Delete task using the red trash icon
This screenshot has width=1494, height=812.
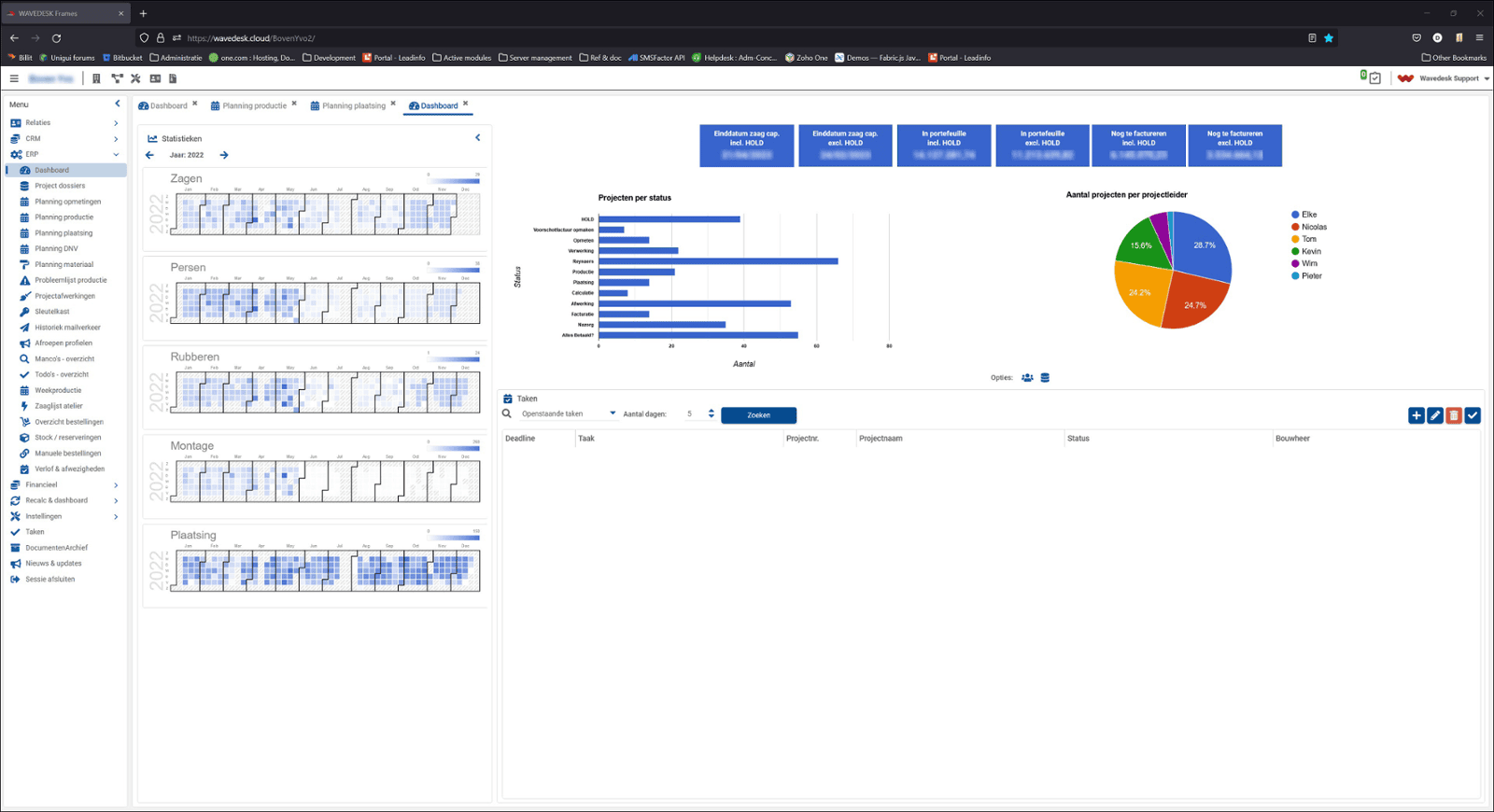[x=1454, y=415]
